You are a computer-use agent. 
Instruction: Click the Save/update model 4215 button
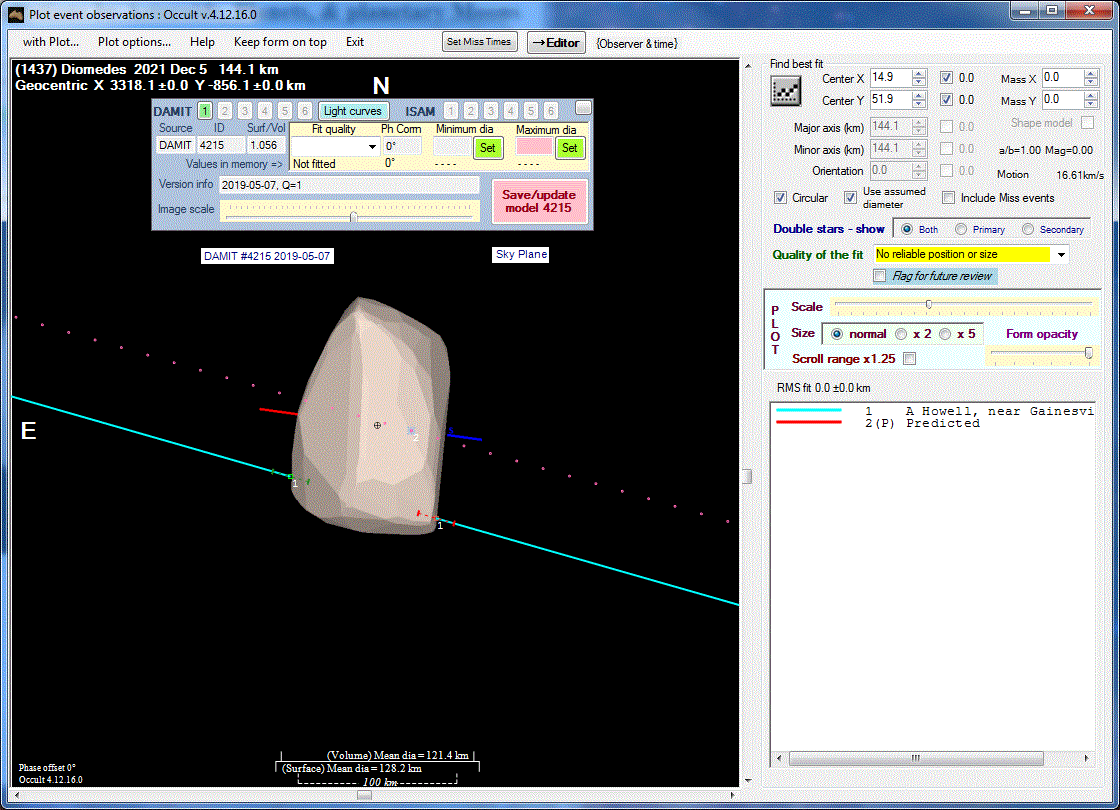pos(539,201)
